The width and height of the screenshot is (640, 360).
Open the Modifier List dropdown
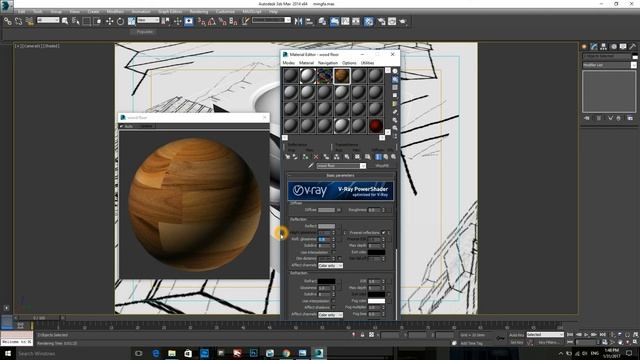609,65
